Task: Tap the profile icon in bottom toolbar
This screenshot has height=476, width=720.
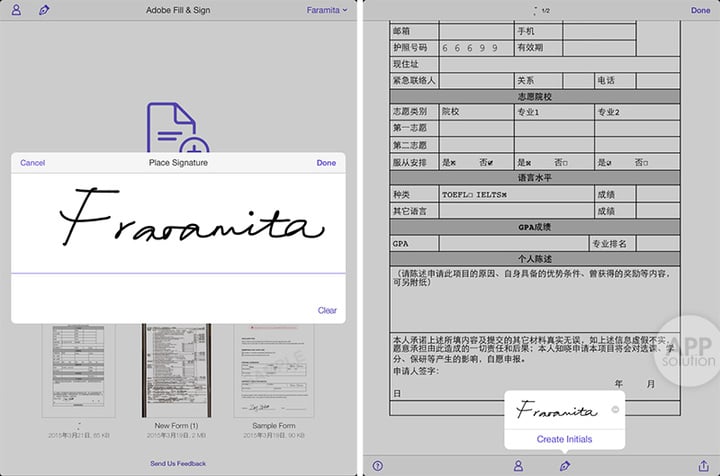Action: tap(518, 465)
